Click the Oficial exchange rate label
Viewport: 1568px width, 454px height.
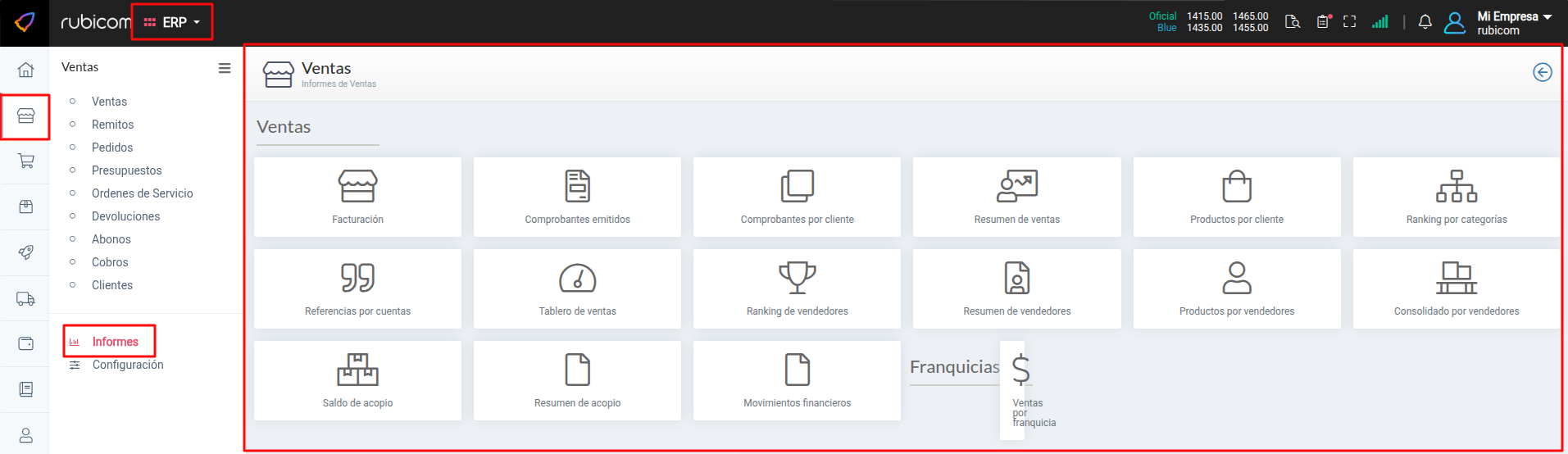pyautogui.click(x=1162, y=16)
